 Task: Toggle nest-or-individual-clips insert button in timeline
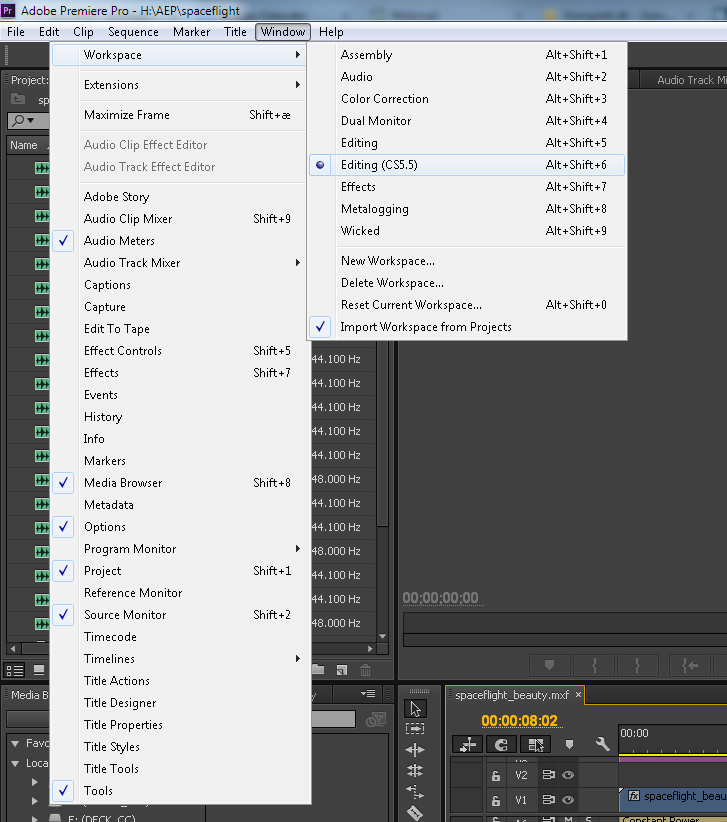click(468, 744)
